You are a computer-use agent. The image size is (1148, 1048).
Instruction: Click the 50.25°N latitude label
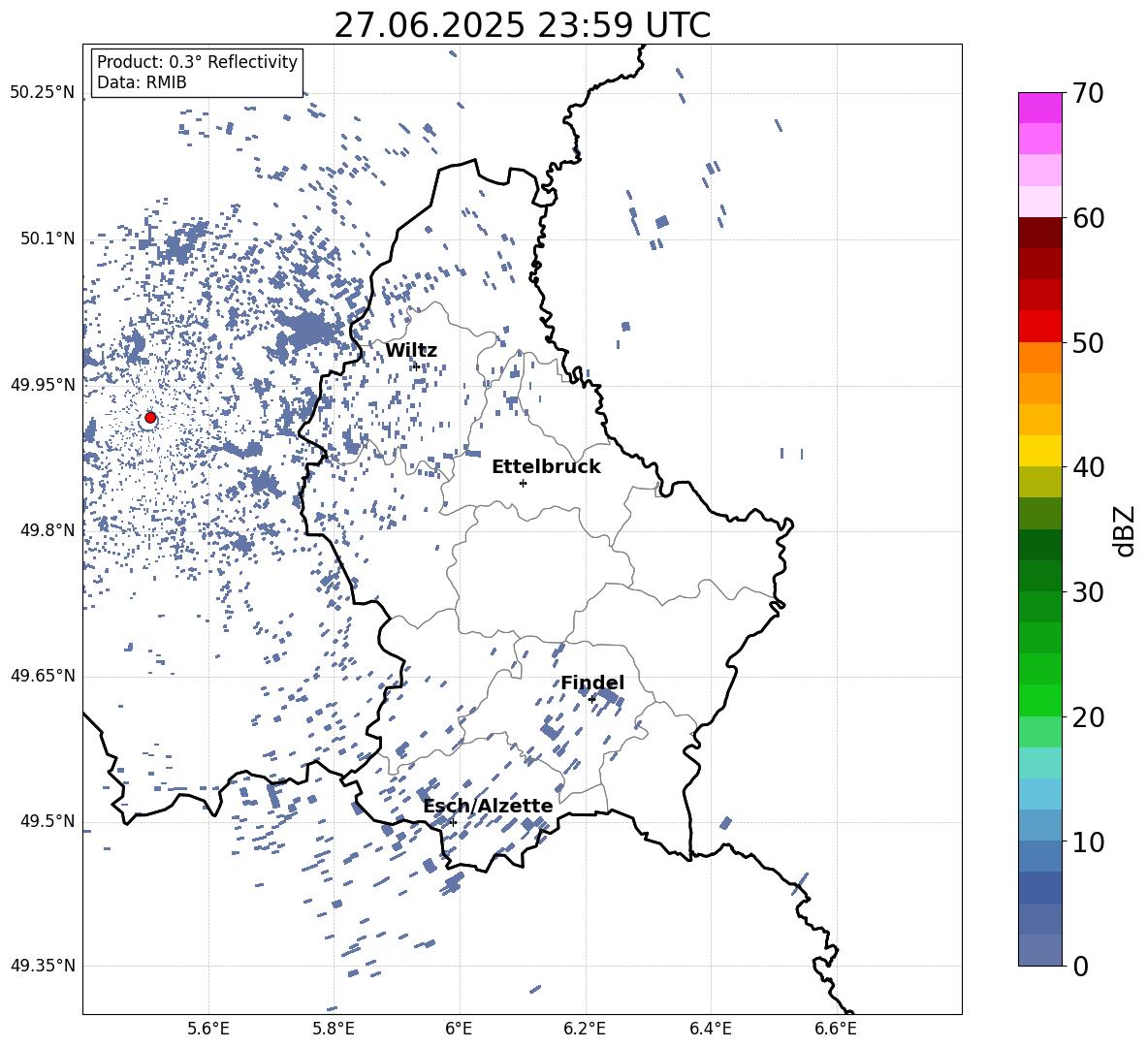tap(43, 93)
